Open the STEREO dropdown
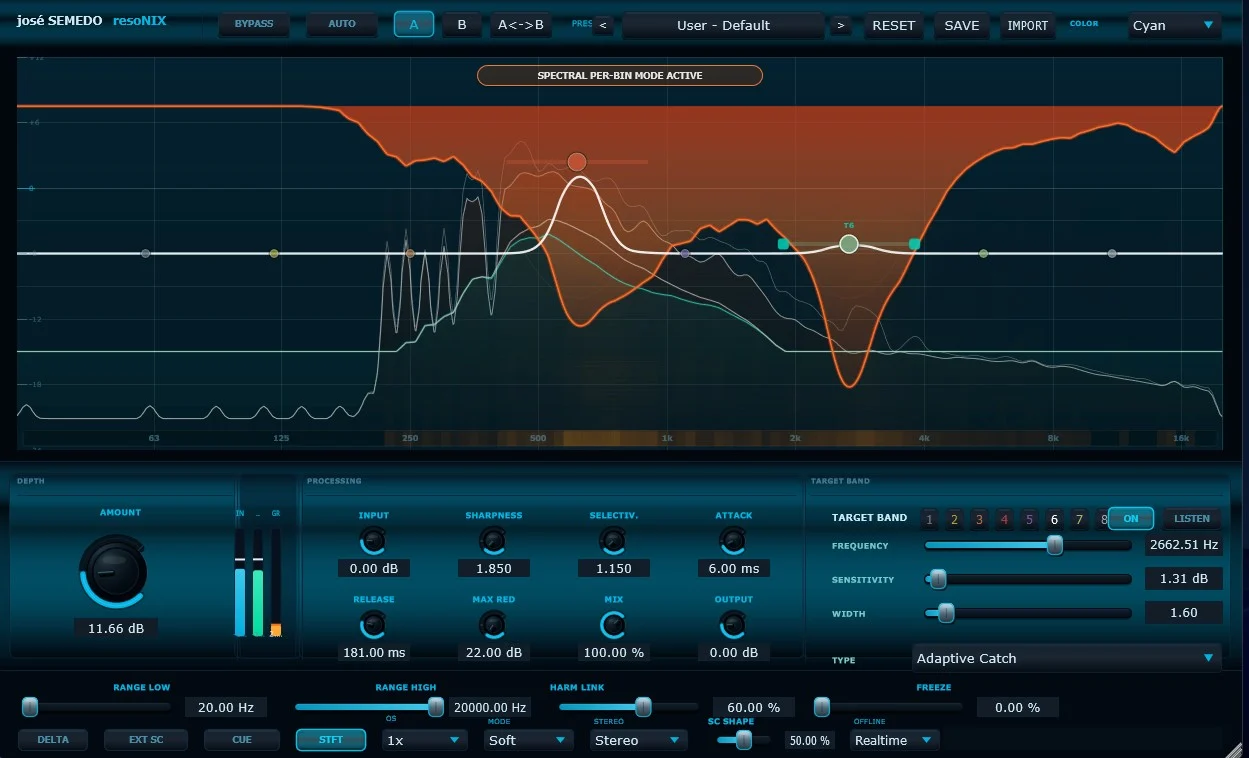 (x=638, y=740)
